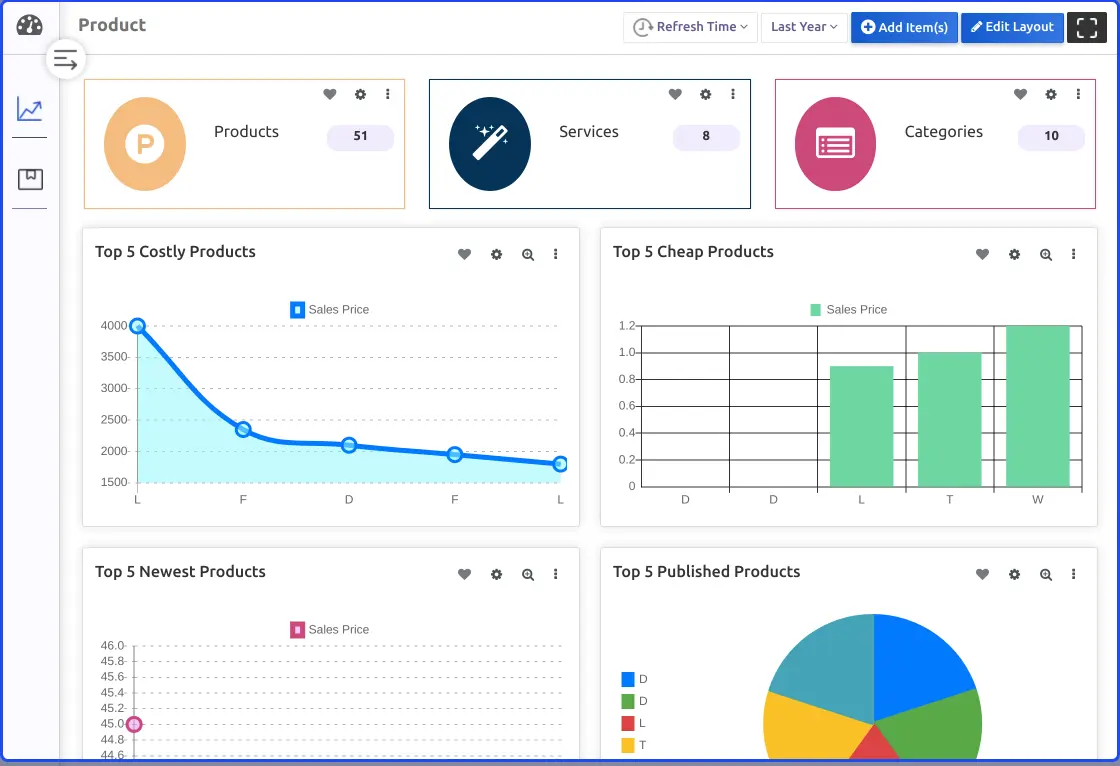The image size is (1120, 766).
Task: Click the dashboard gauge icon at top left
Action: (x=30, y=26)
